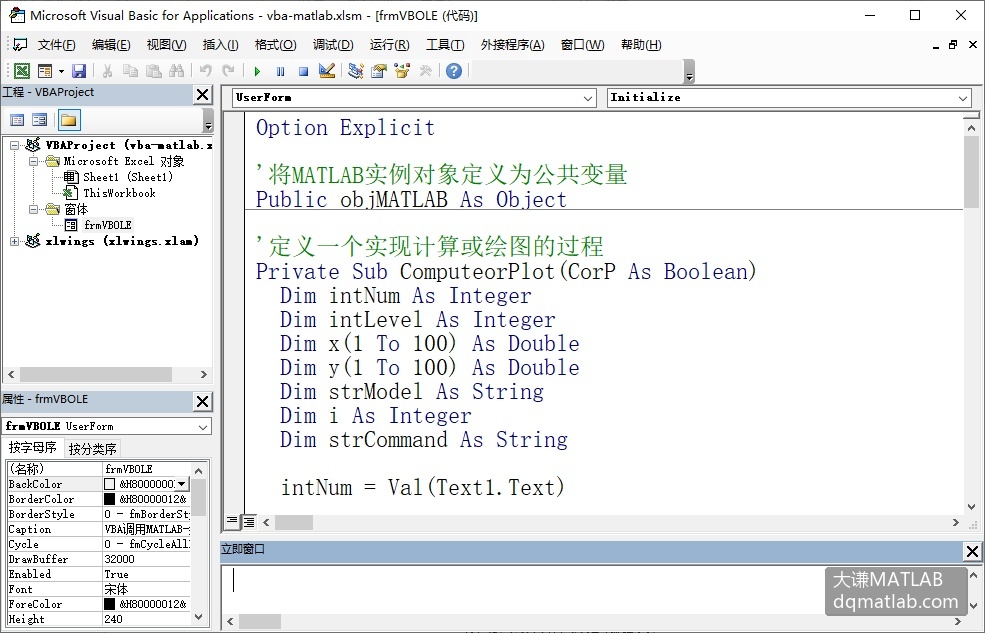985x633 pixels.
Task: Click Insert UserForm toolbar icon
Action: (45, 71)
